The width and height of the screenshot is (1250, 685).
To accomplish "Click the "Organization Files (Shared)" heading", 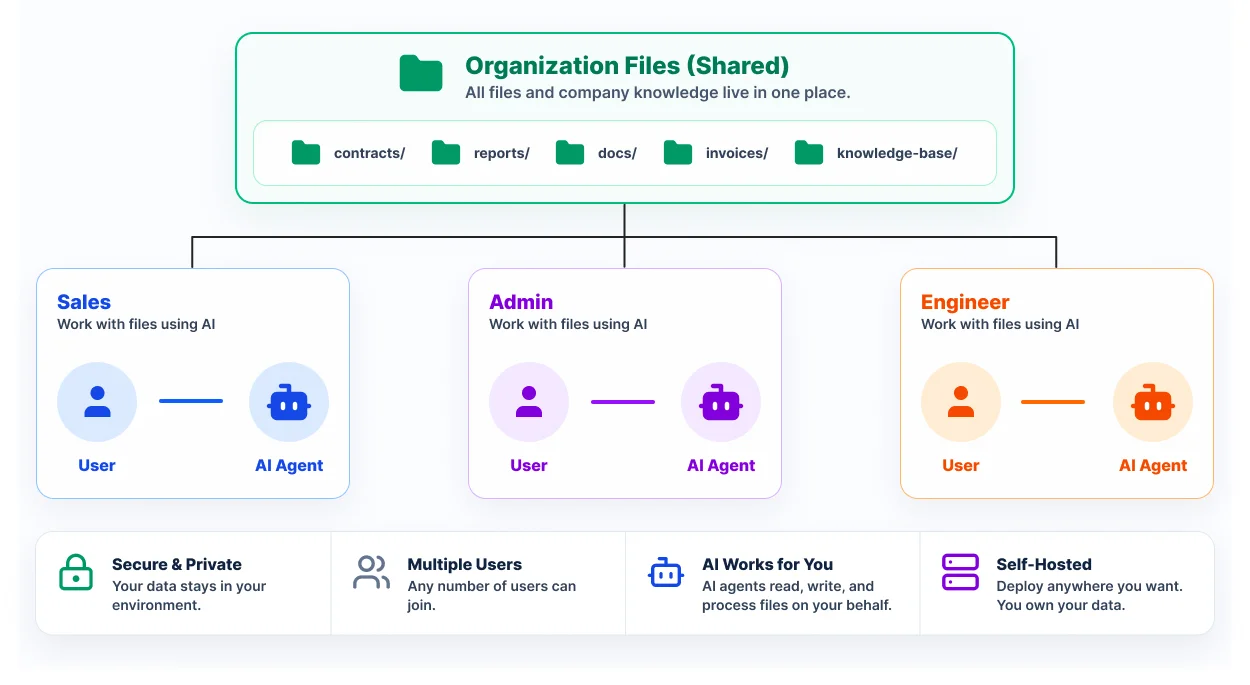I will [627, 66].
